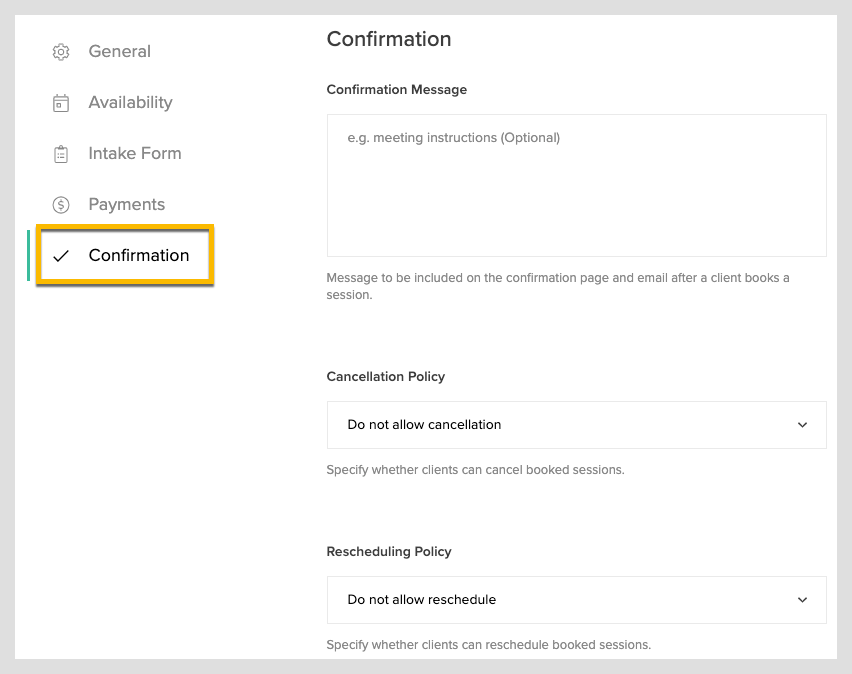Open the General settings tab

(120, 51)
